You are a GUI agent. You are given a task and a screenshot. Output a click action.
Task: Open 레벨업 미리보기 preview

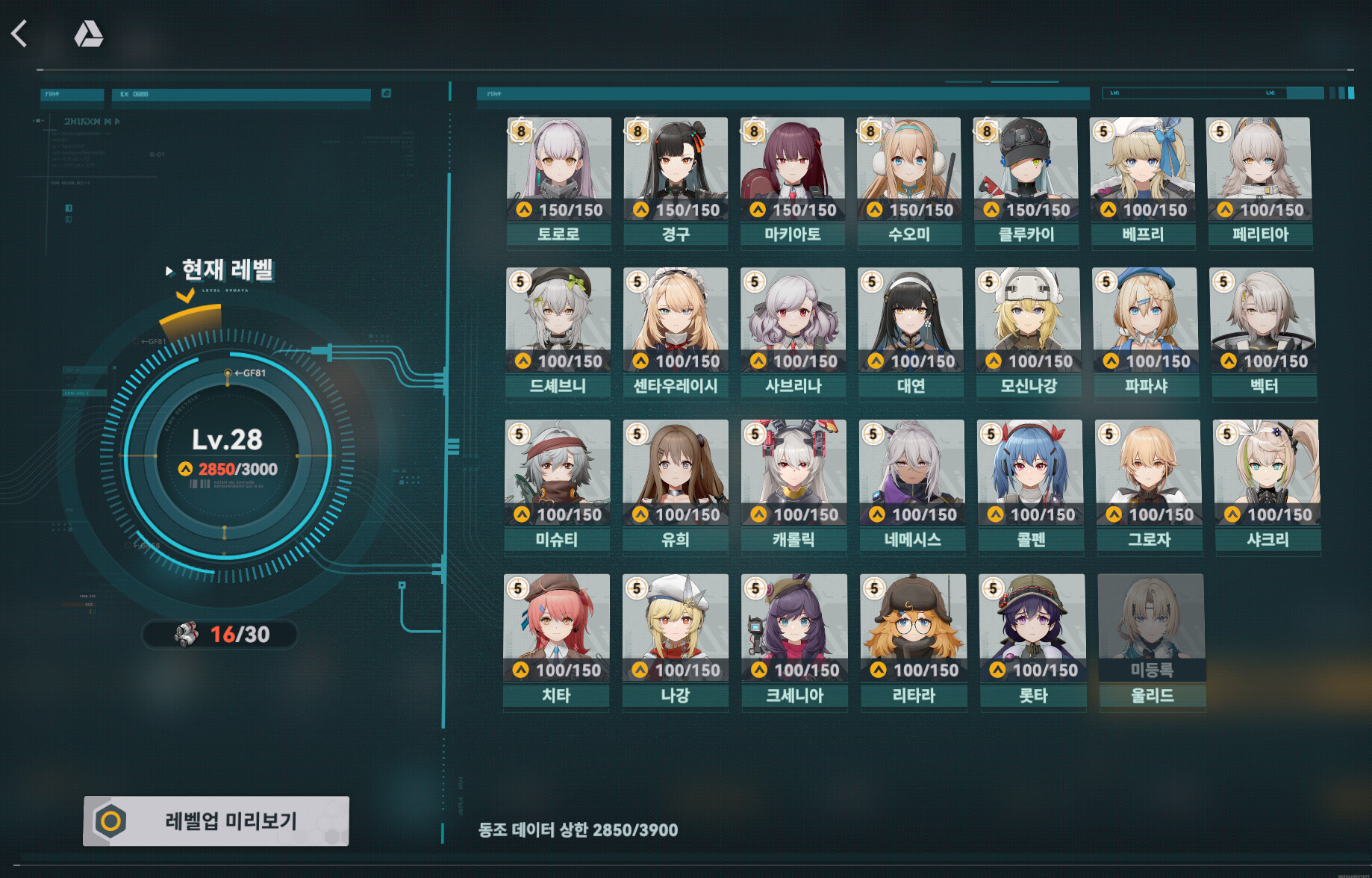[x=216, y=821]
